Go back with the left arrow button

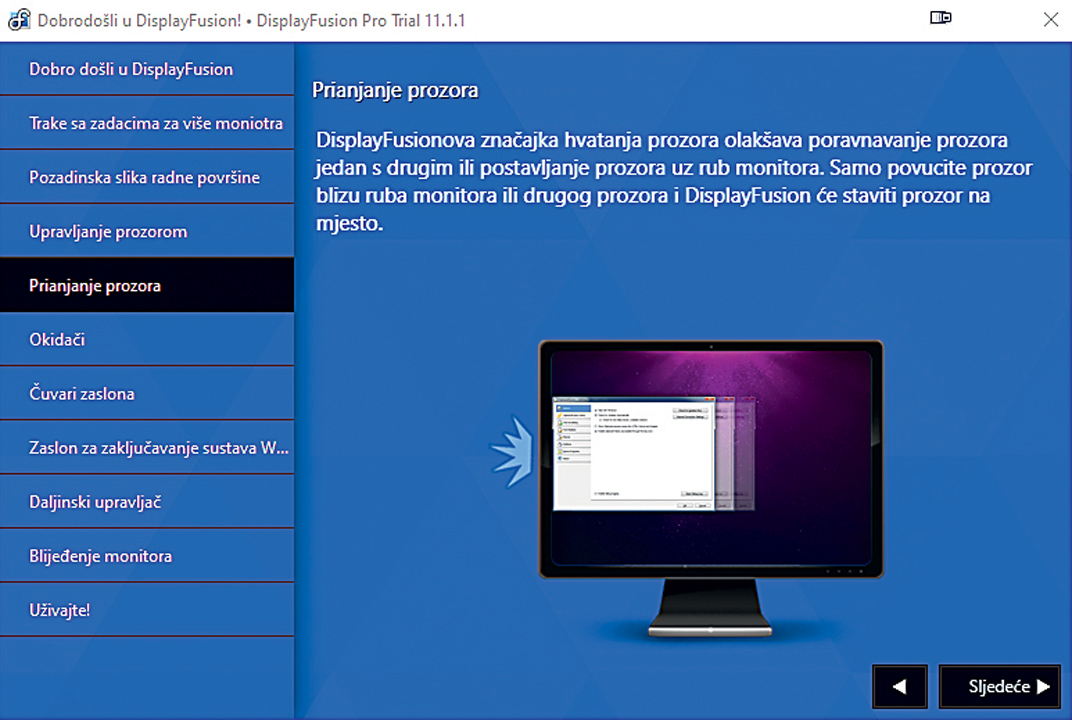pos(900,686)
